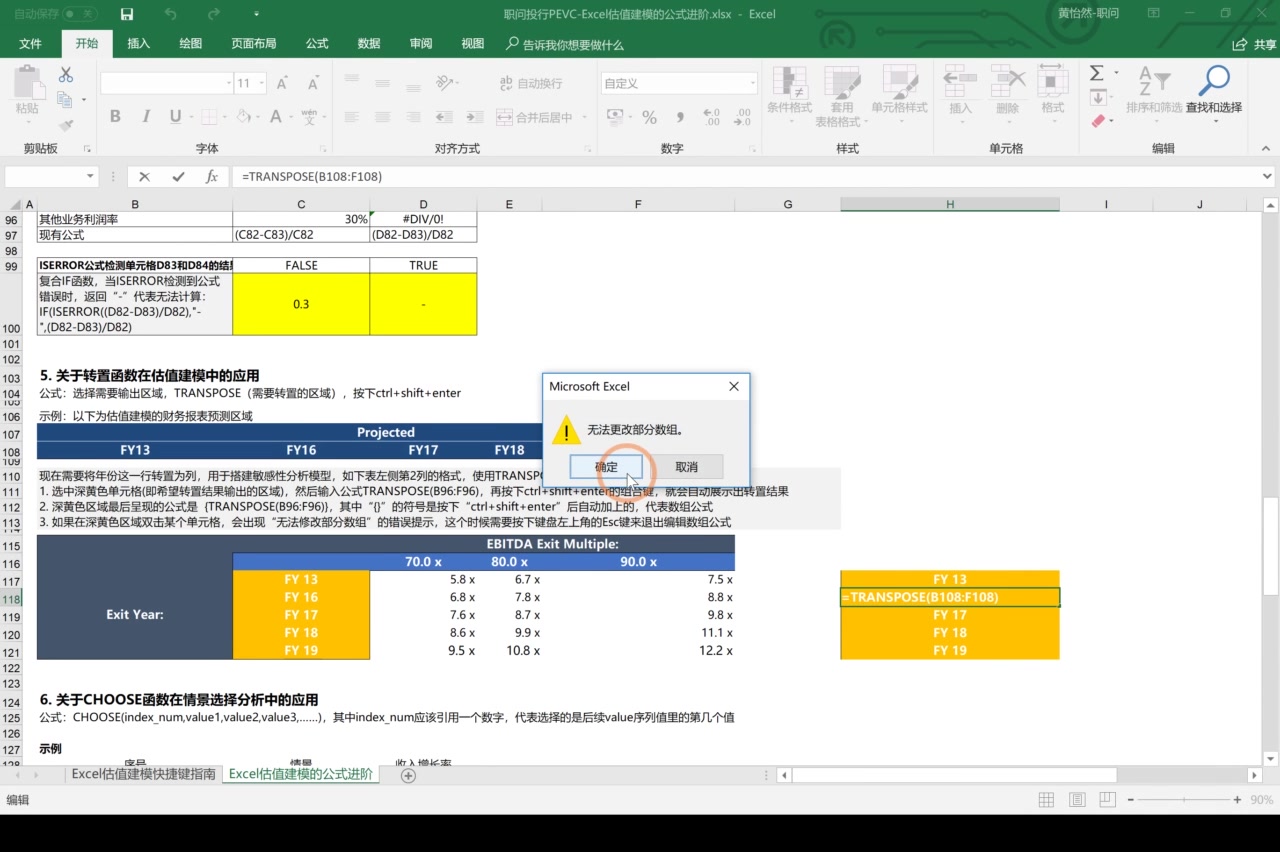Click zoom in plus button

1237,800
